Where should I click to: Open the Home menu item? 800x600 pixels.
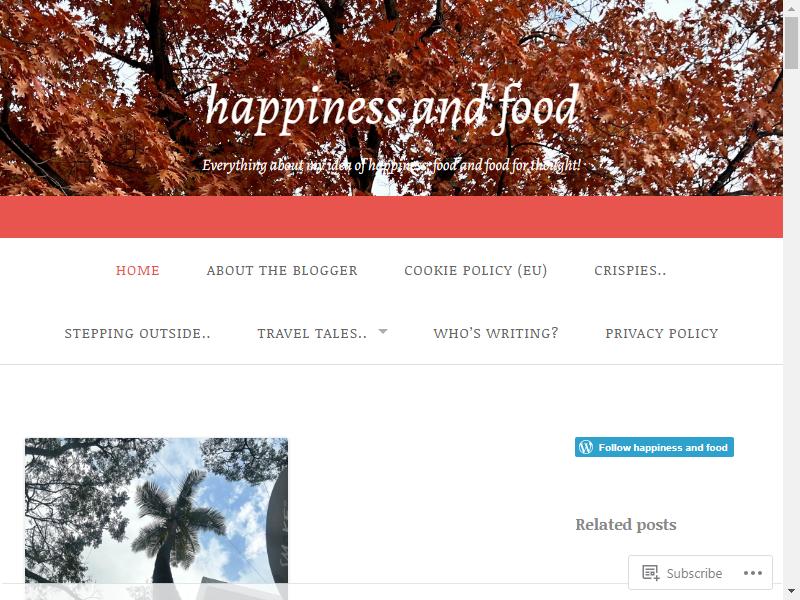pyautogui.click(x=138, y=270)
